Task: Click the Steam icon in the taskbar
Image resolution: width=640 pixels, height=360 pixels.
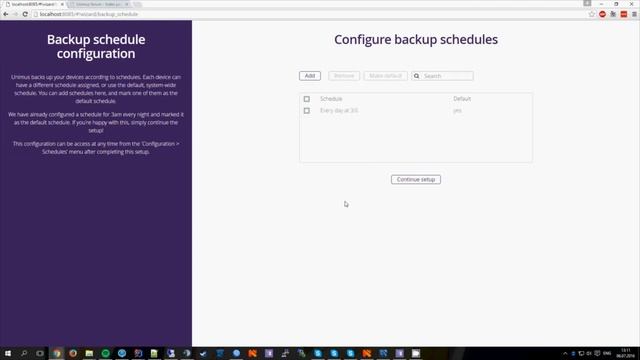Action: [x=187, y=353]
